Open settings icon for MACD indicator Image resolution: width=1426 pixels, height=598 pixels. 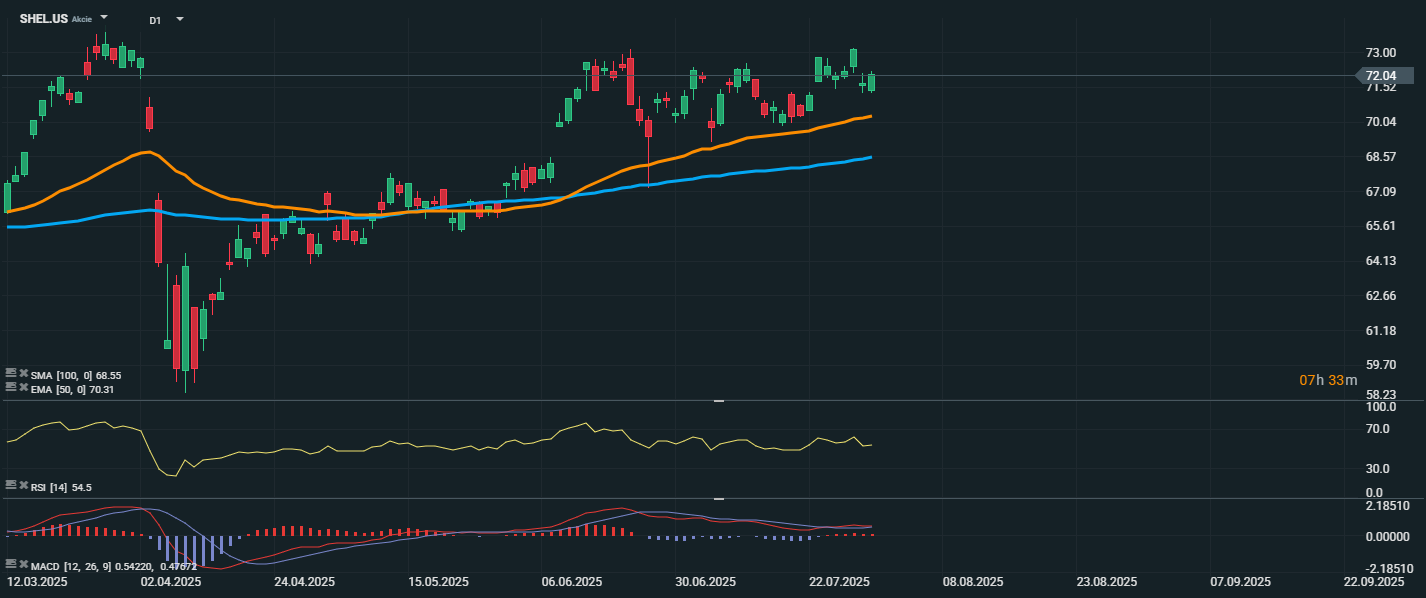pos(11,565)
